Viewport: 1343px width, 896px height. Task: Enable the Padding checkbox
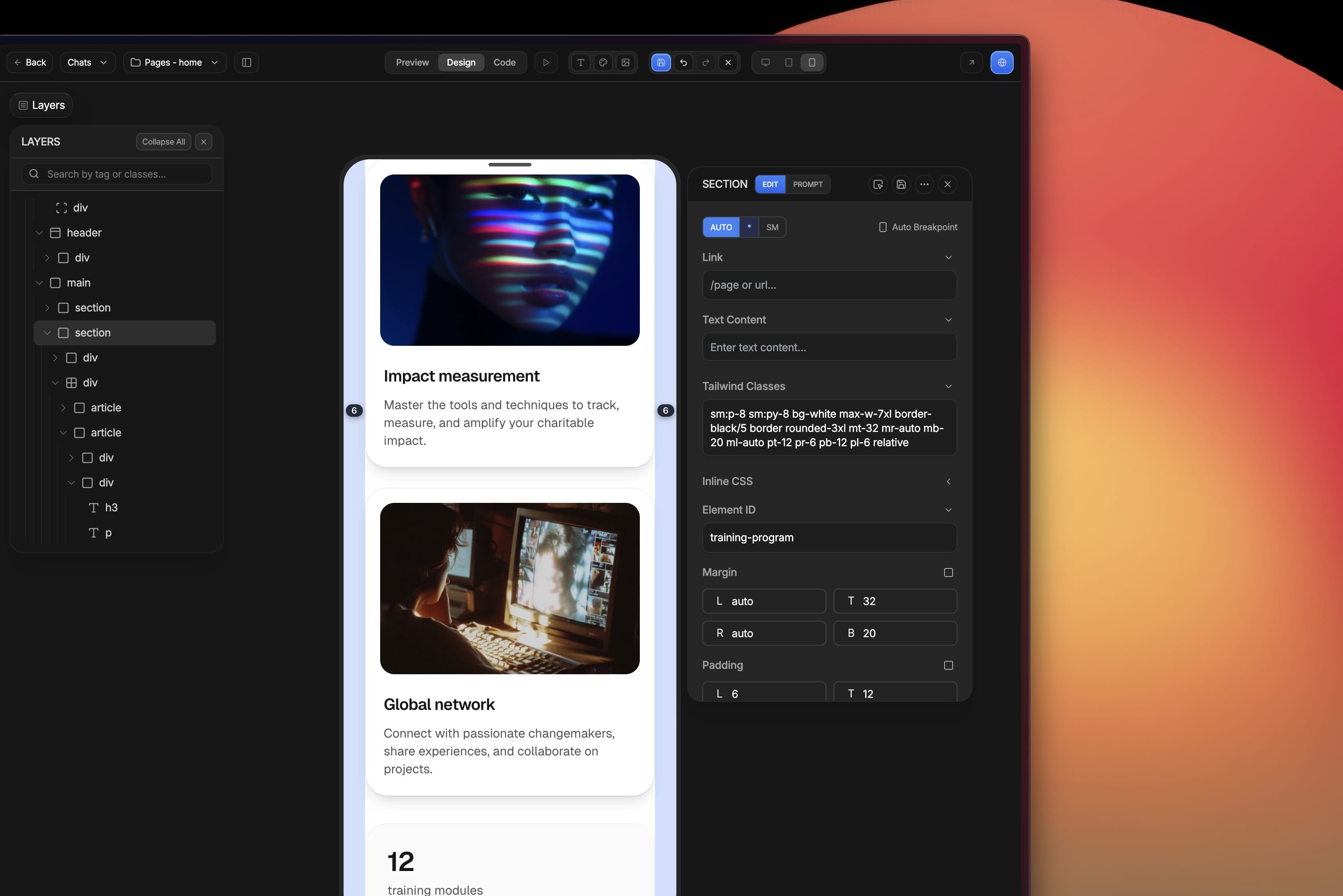coord(948,665)
